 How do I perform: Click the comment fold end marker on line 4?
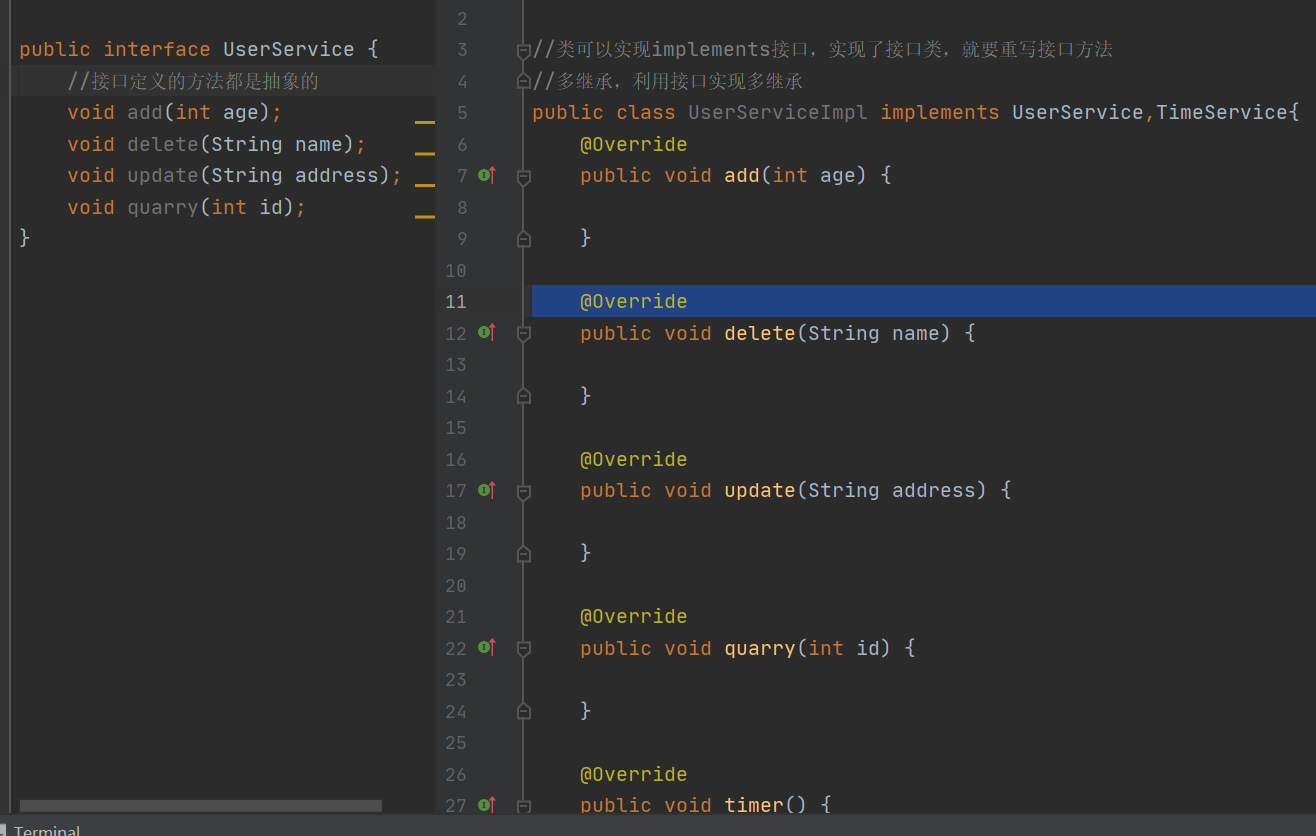pyautogui.click(x=523, y=81)
